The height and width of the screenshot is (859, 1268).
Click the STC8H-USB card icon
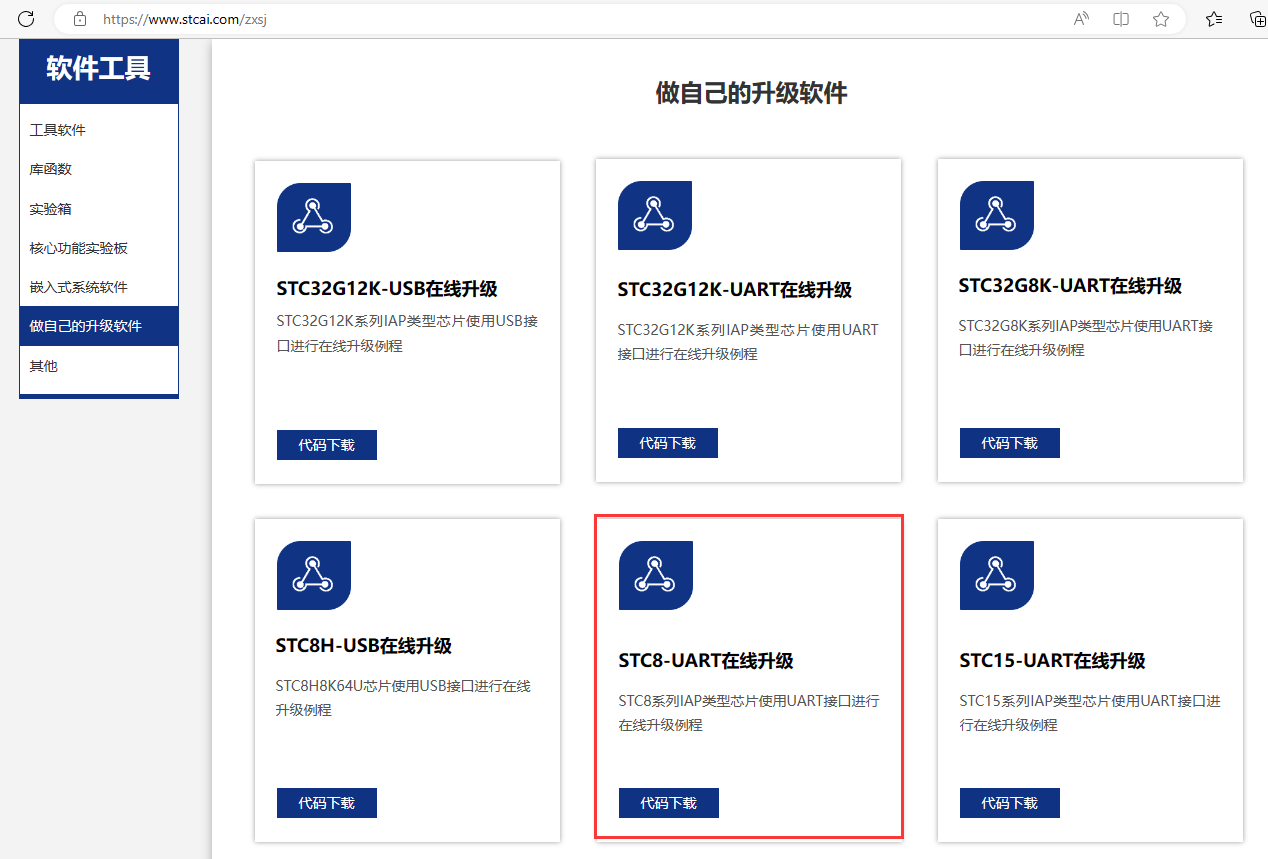313,575
